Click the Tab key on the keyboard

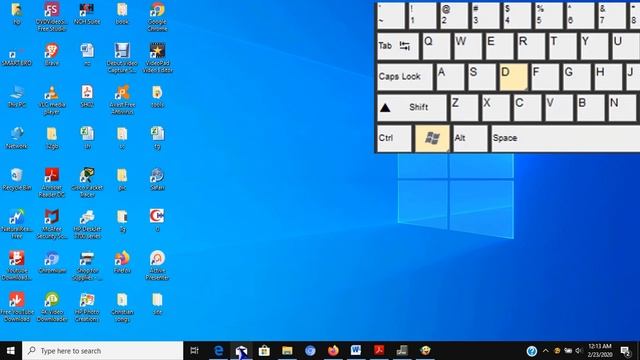coord(398,46)
